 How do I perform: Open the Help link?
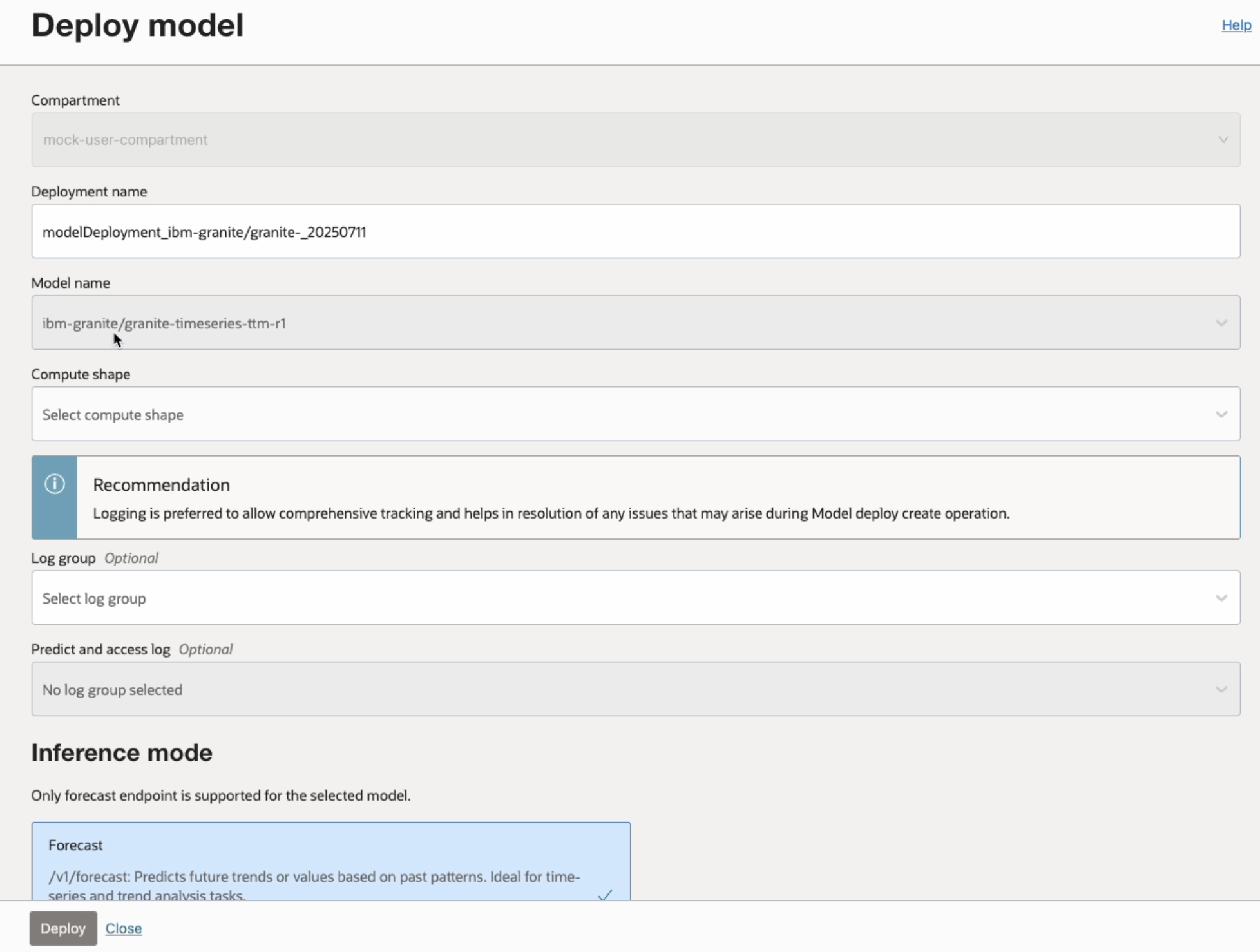1236,25
